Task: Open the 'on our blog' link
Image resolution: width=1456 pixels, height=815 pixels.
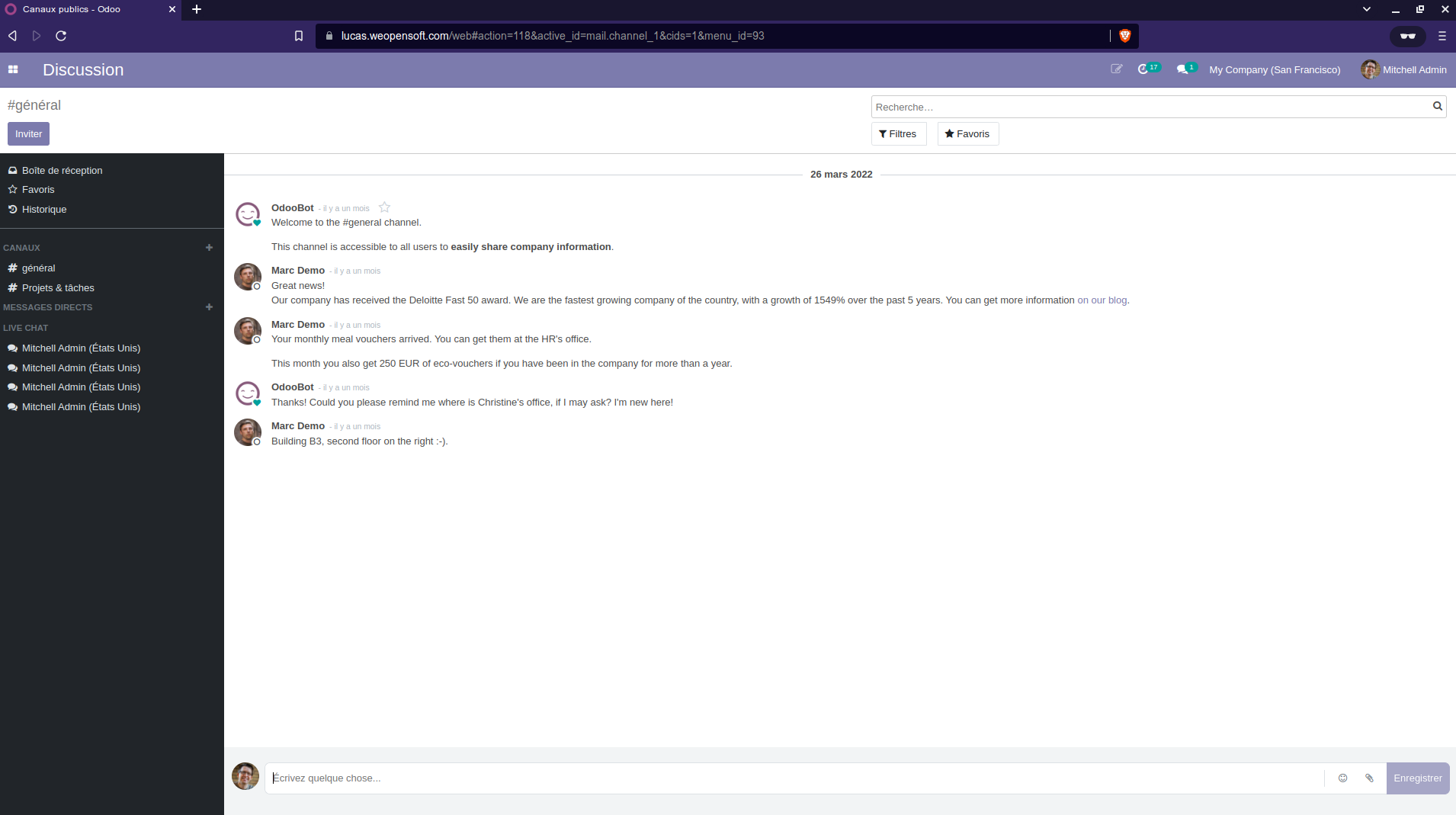Action: 1102,300
